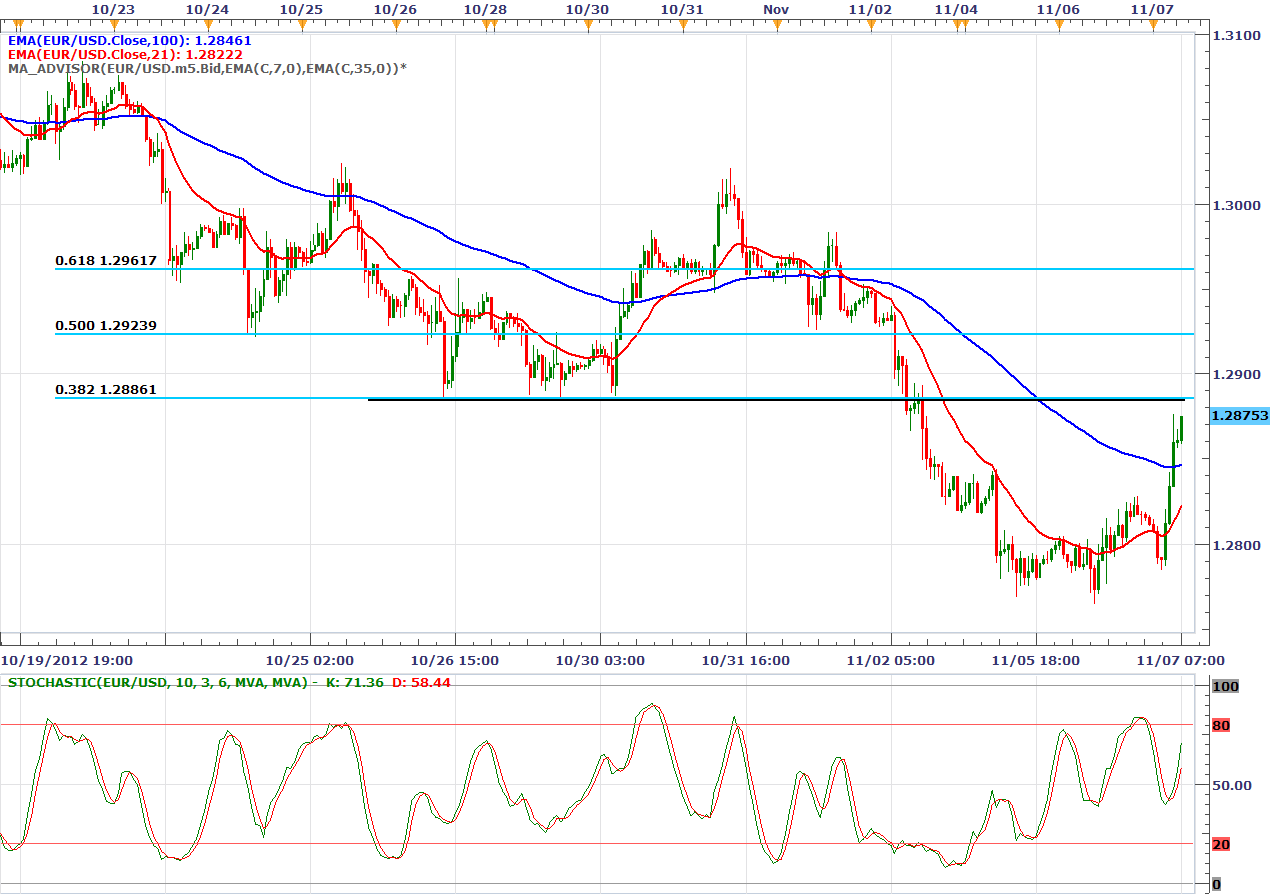Select the orange marker under 11/06
Viewport: 1274px width, 894px height.
pyautogui.click(x=1058, y=23)
